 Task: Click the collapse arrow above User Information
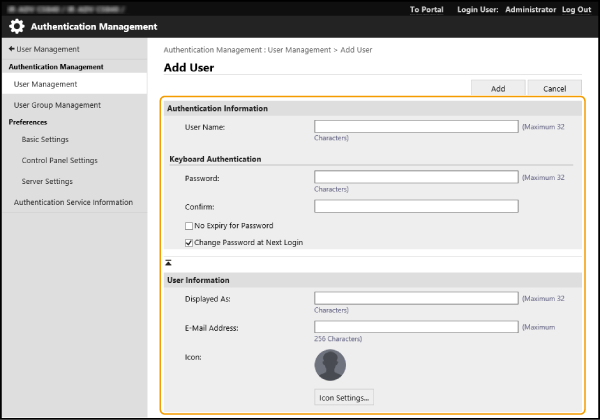click(169, 262)
